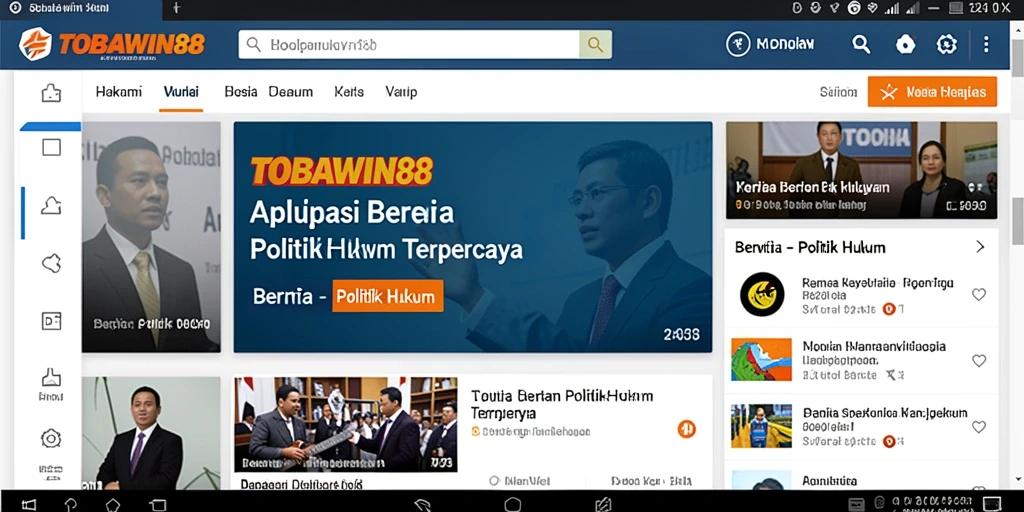Click the yellow moon avatar list icon

761,294
